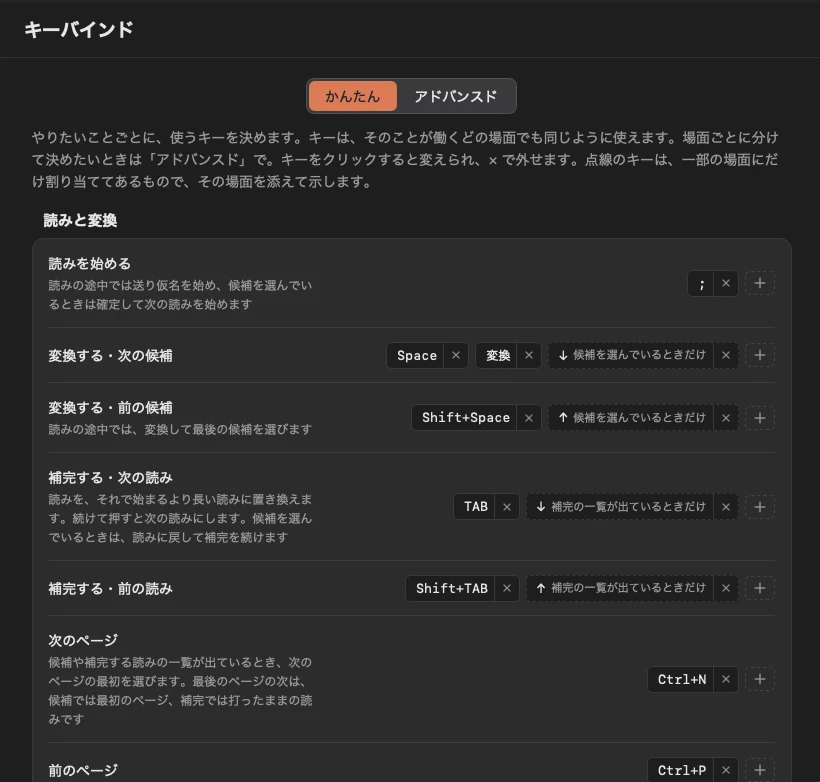Viewport: 820px width, 782px height.
Task: Change the ↑ 候補を選んでいるときだけ binding
Action: coord(631,418)
